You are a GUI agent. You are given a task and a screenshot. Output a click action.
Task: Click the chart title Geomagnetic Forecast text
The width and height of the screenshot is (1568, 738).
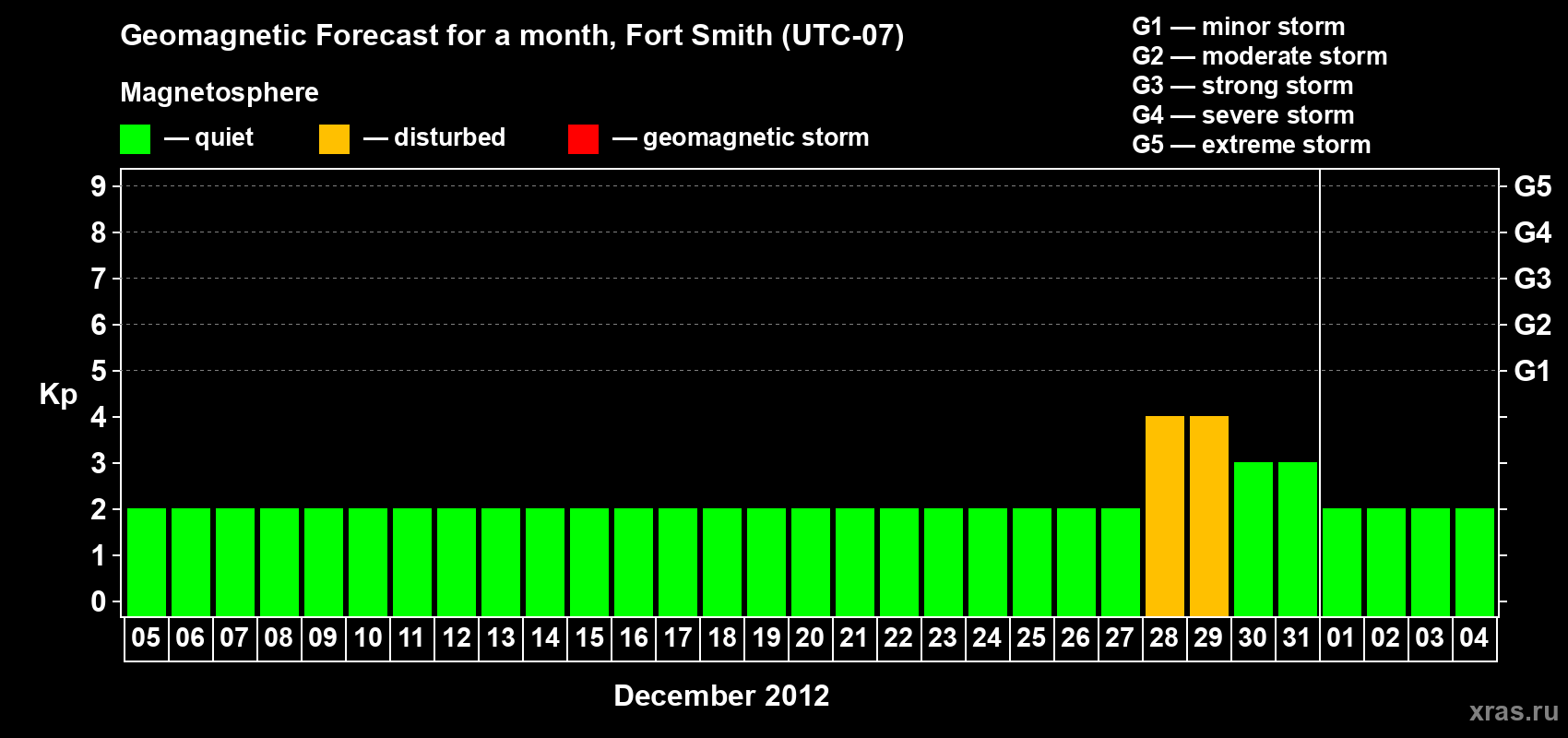(512, 36)
